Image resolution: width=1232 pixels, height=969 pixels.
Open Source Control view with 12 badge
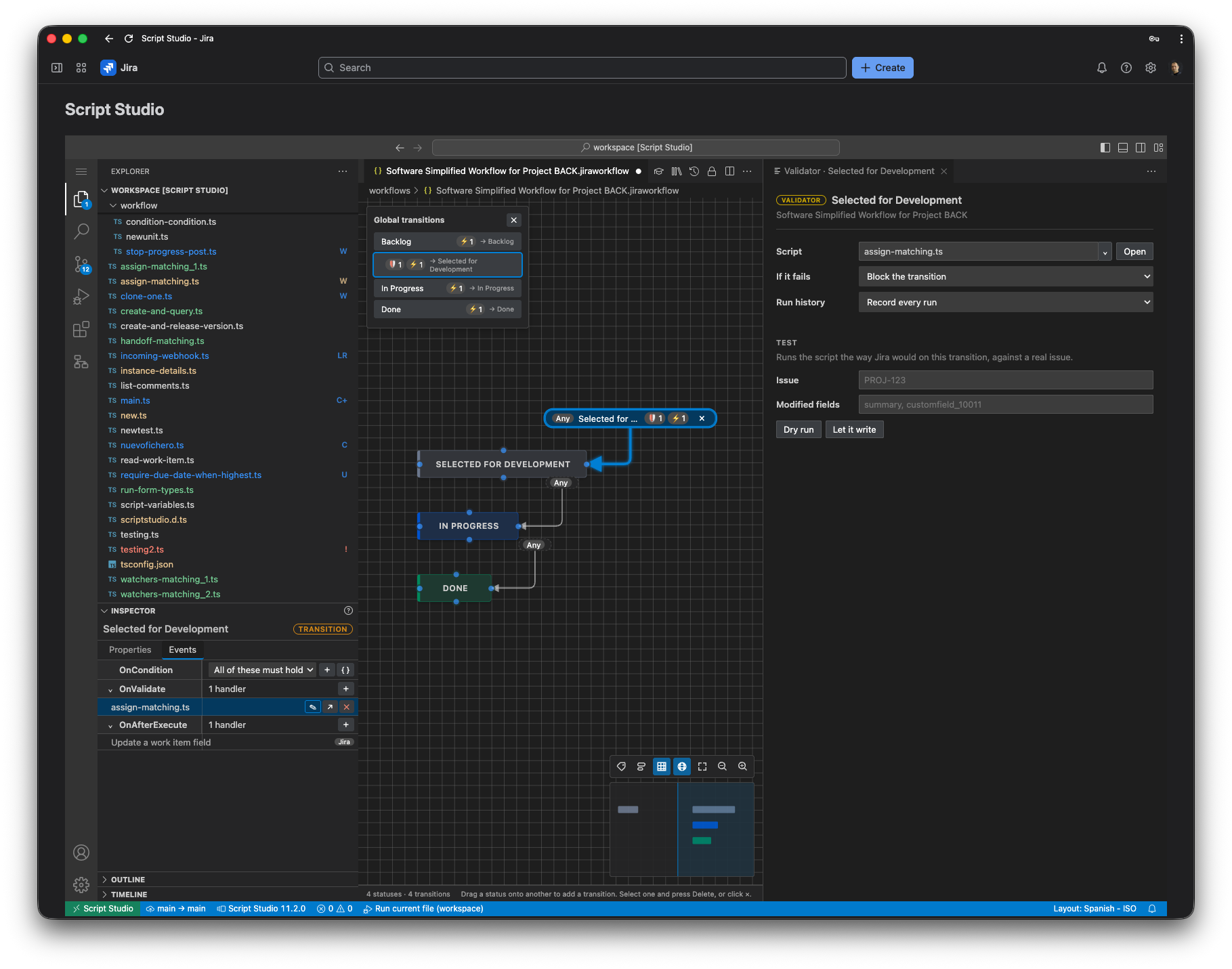click(81, 264)
